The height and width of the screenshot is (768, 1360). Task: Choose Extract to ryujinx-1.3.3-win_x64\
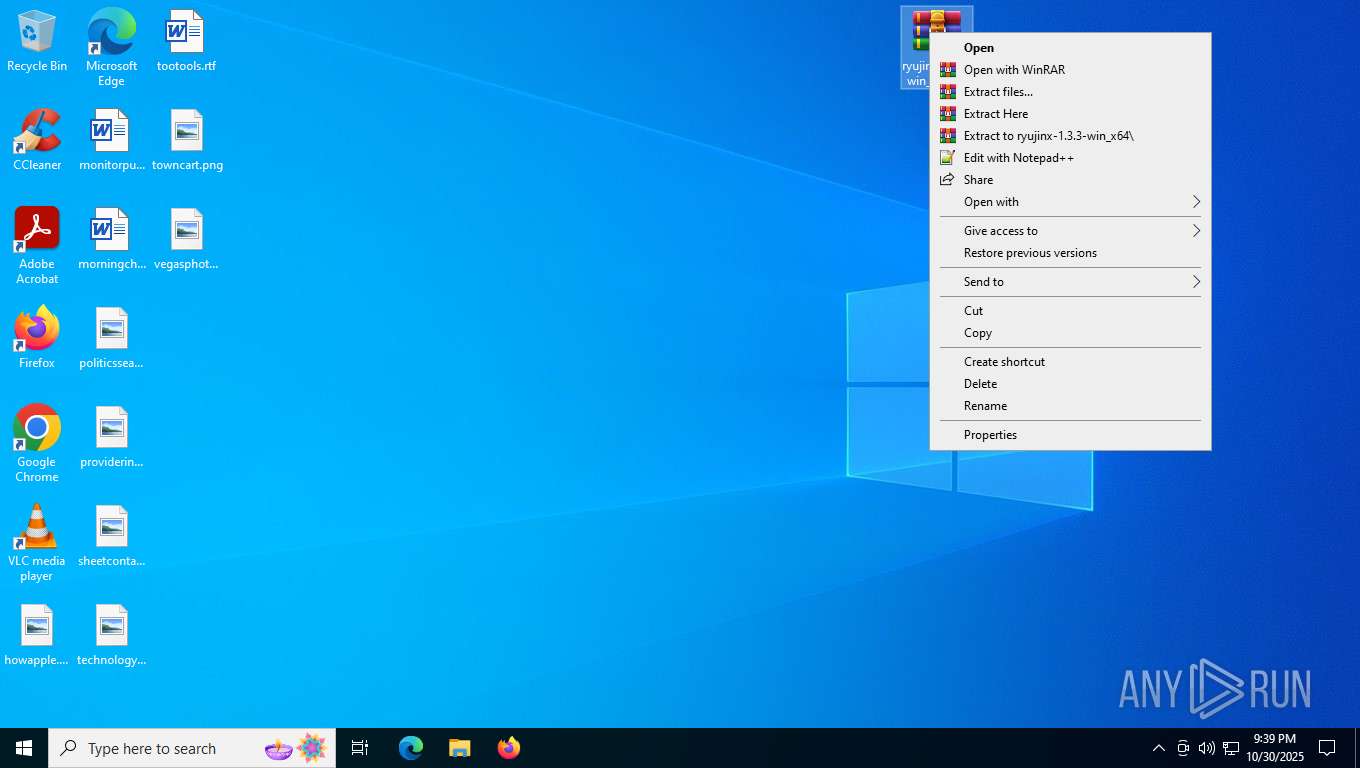[1070, 136]
